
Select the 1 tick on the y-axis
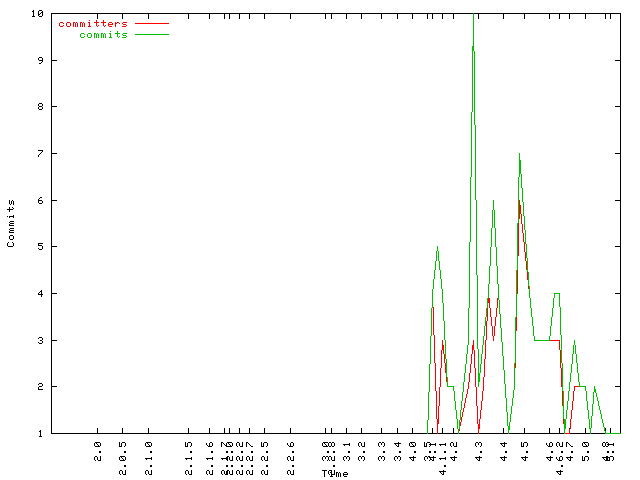tap(38, 433)
